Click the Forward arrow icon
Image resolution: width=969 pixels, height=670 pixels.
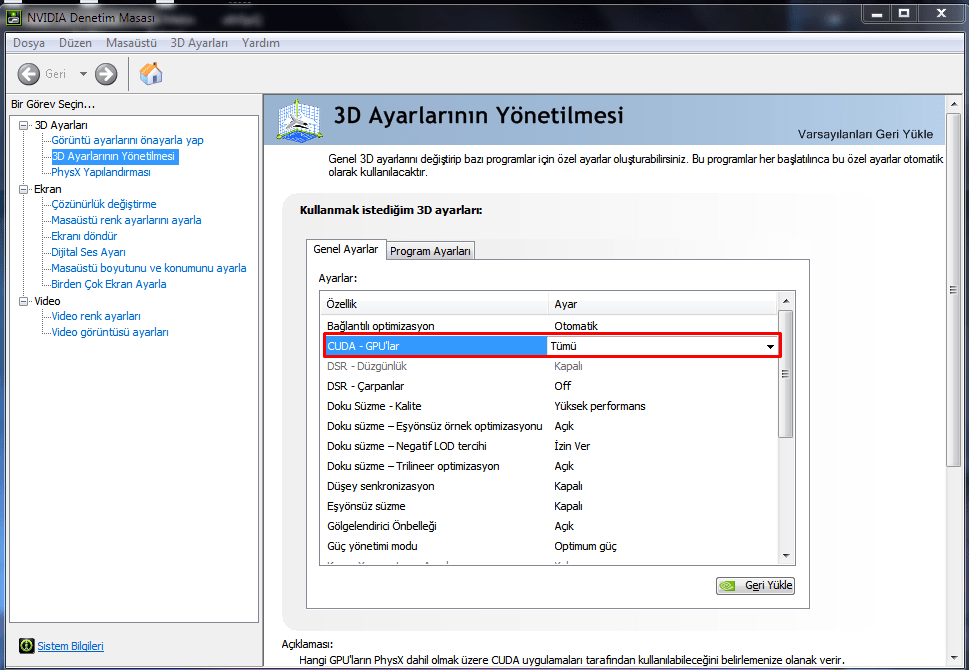click(106, 74)
